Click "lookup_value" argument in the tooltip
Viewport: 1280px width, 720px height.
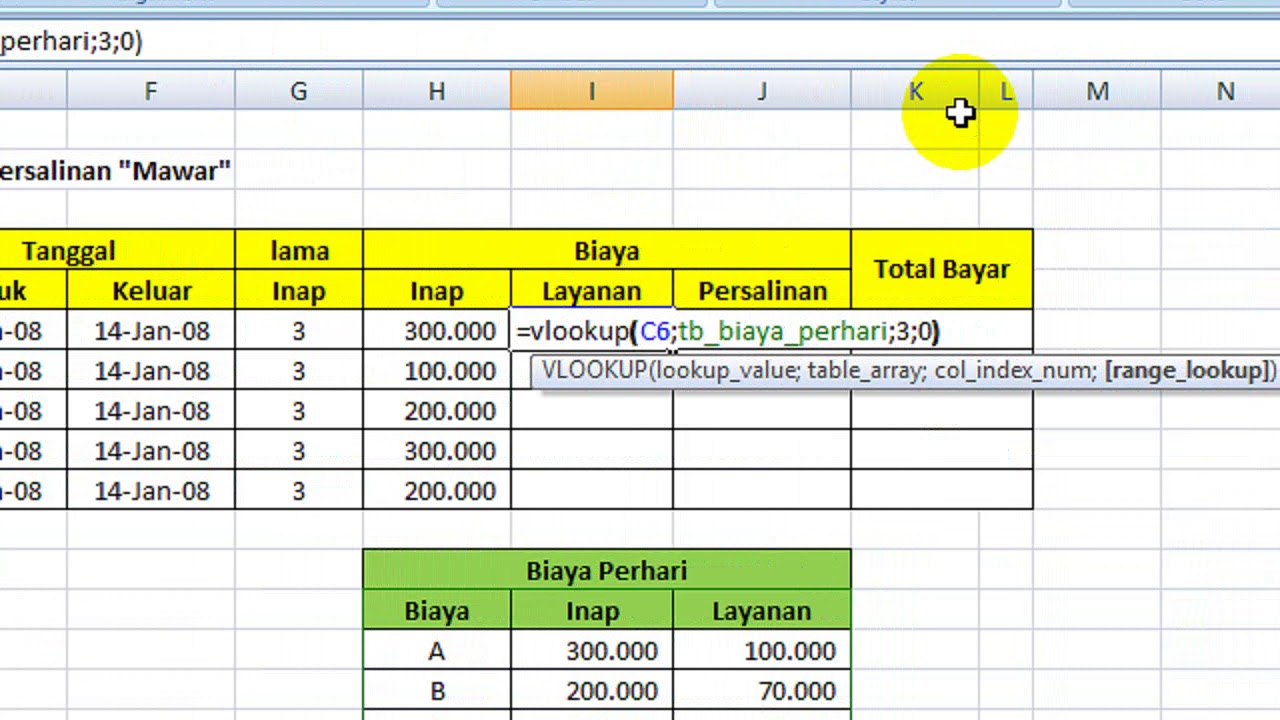coord(725,371)
